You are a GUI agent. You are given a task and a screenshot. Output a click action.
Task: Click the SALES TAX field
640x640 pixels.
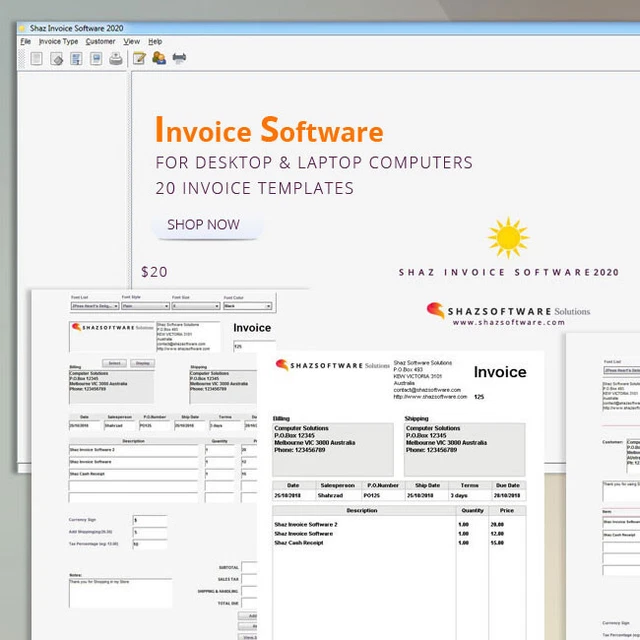pyautogui.click(x=249, y=579)
